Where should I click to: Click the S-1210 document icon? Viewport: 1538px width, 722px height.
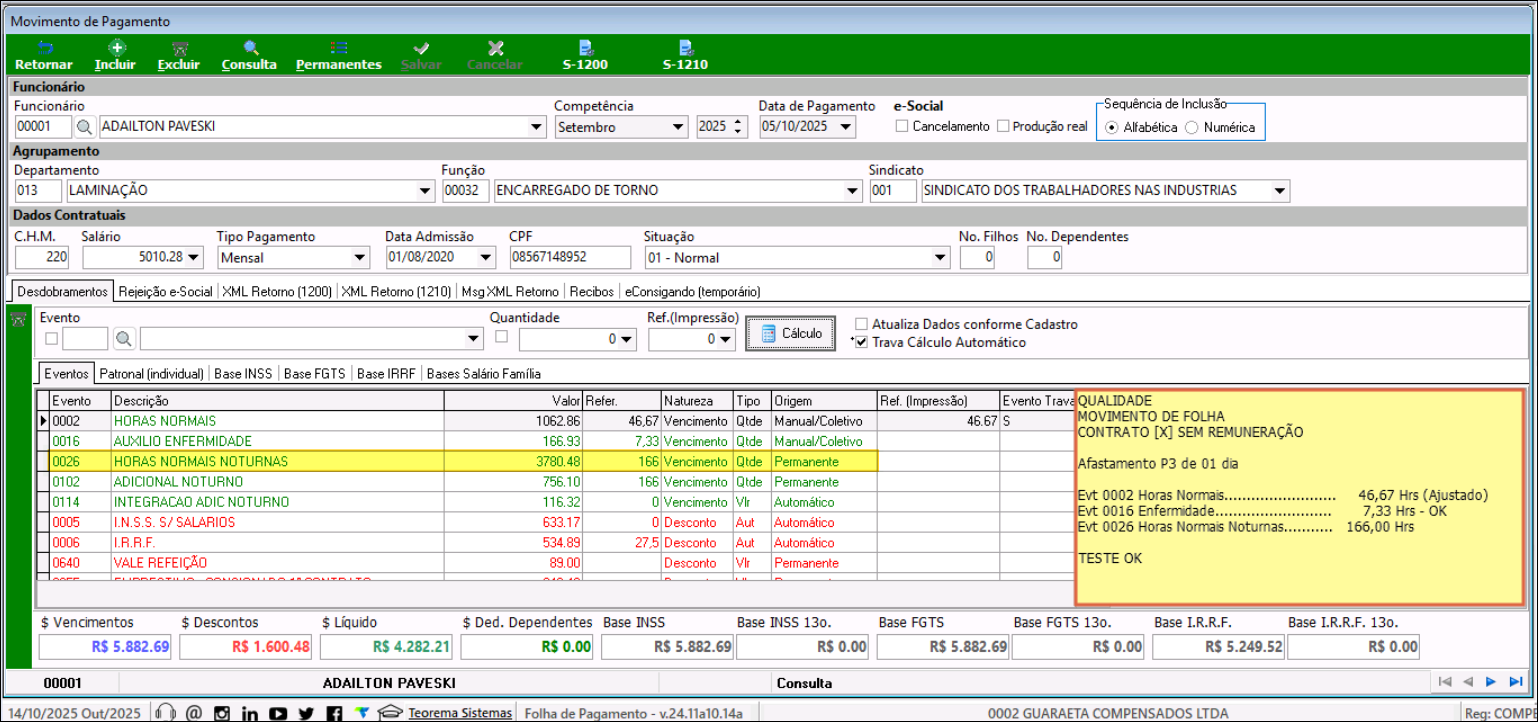(x=685, y=48)
